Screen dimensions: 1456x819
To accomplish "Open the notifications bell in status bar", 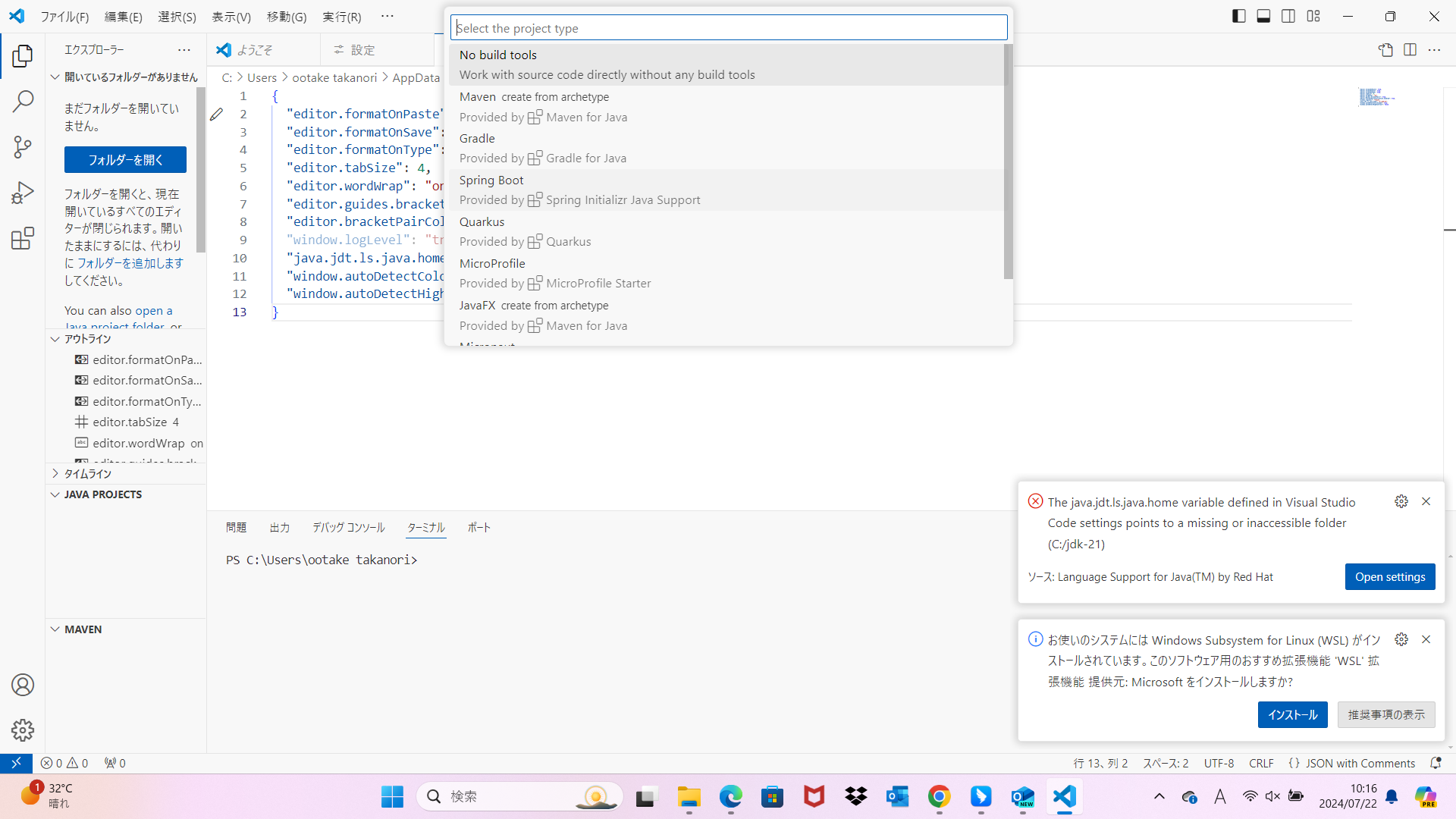I will tap(1435, 763).
